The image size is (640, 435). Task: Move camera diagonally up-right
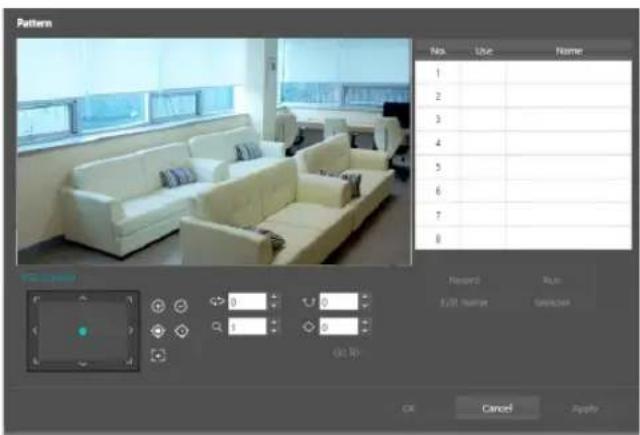(129, 300)
